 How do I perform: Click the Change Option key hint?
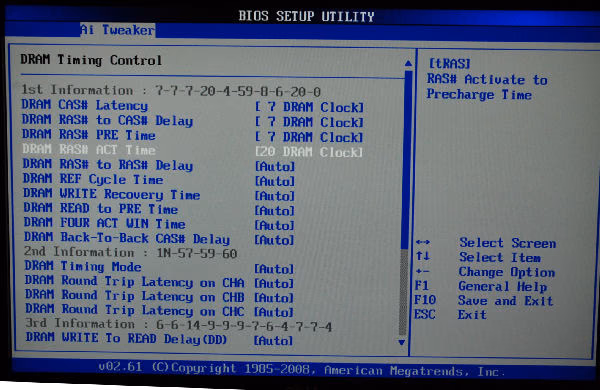tap(507, 272)
